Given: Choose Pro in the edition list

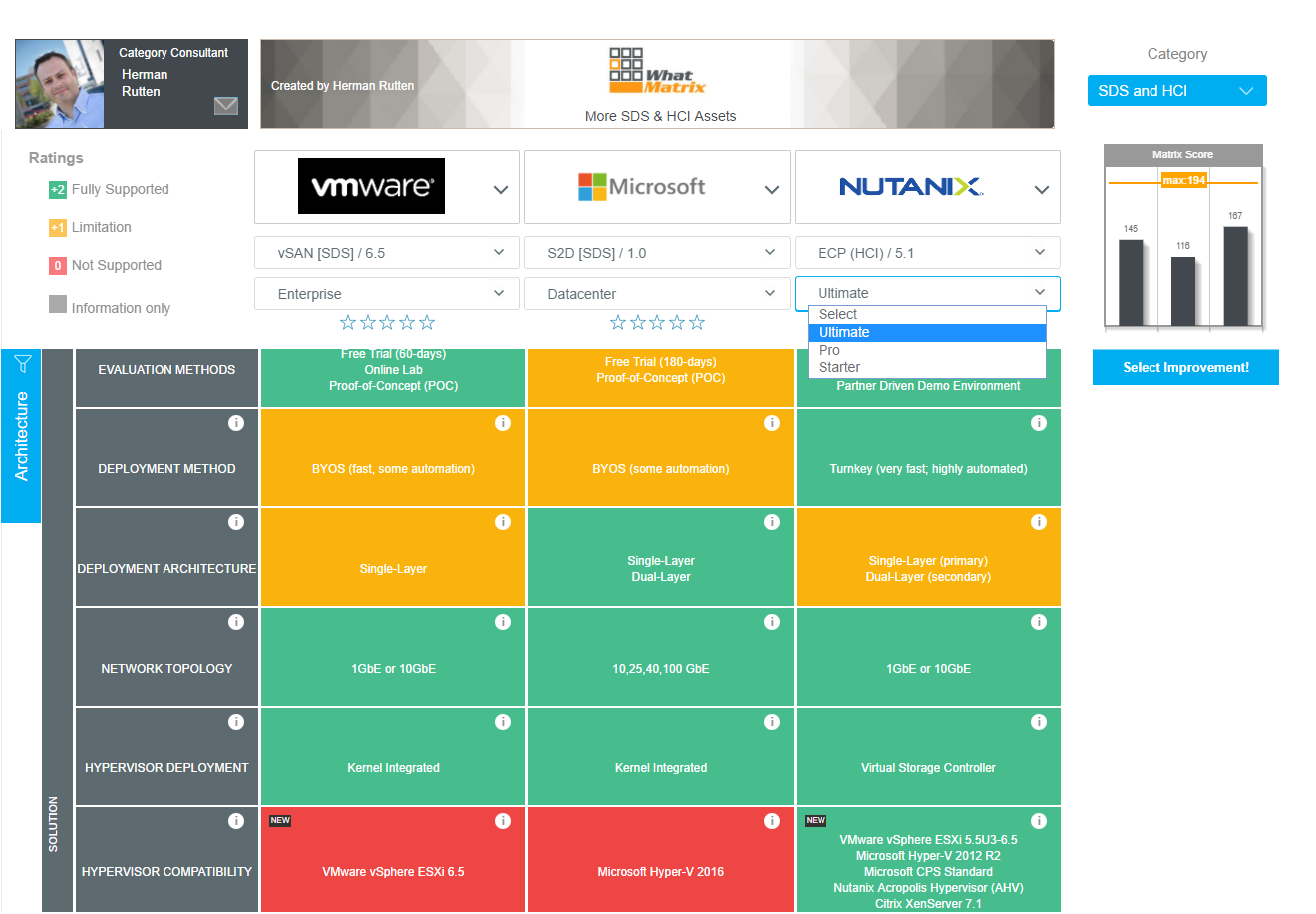Looking at the screenshot, I should pyautogui.click(x=927, y=350).
